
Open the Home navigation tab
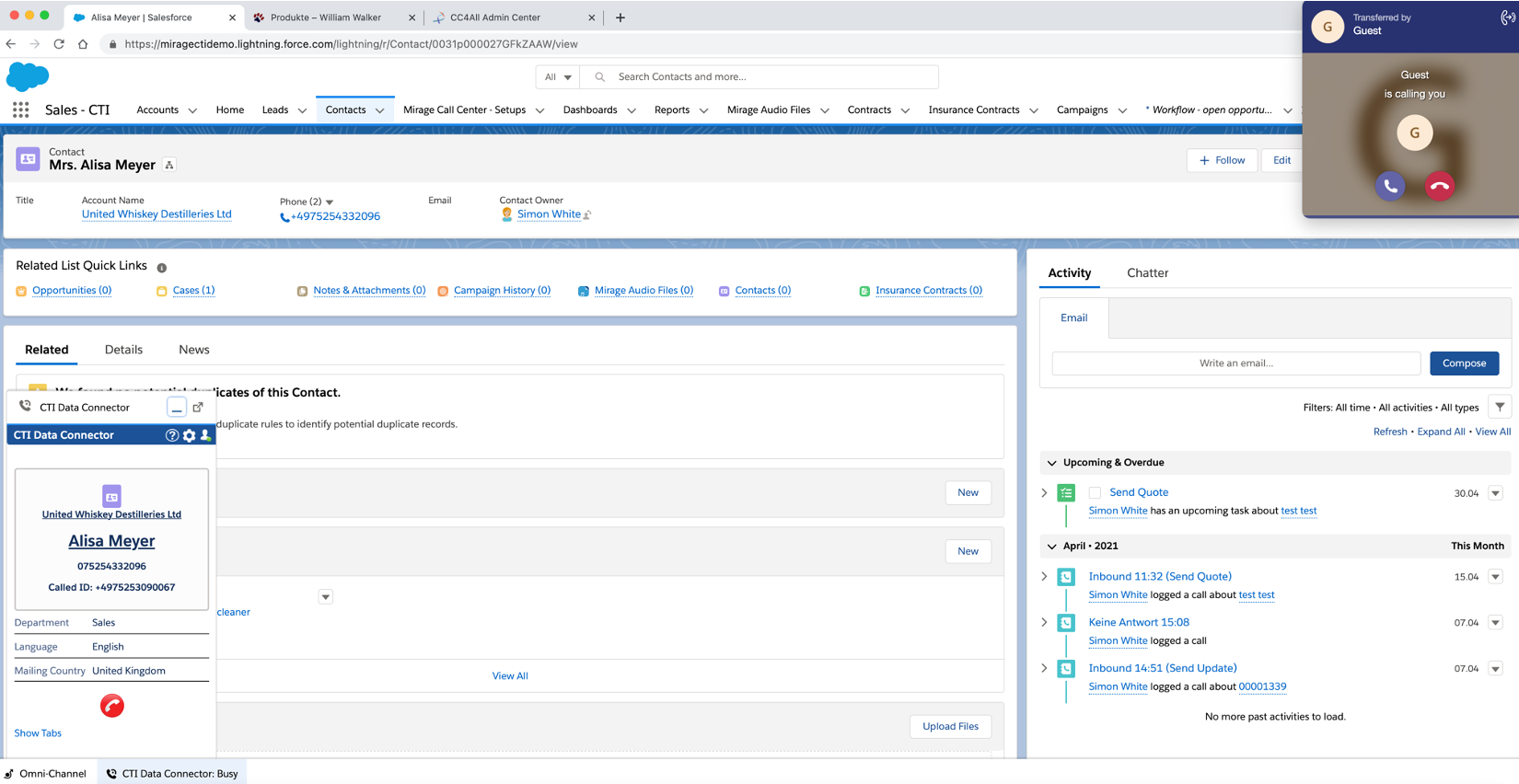230,110
